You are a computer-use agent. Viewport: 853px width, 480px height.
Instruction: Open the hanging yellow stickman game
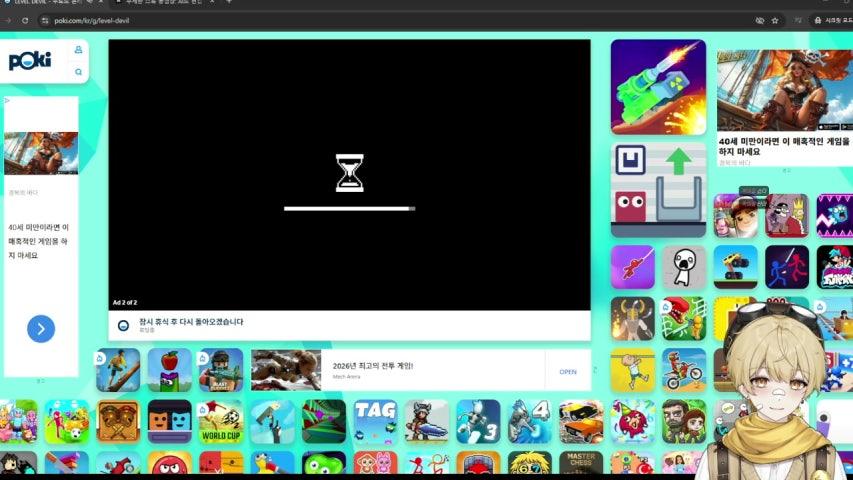click(633, 370)
